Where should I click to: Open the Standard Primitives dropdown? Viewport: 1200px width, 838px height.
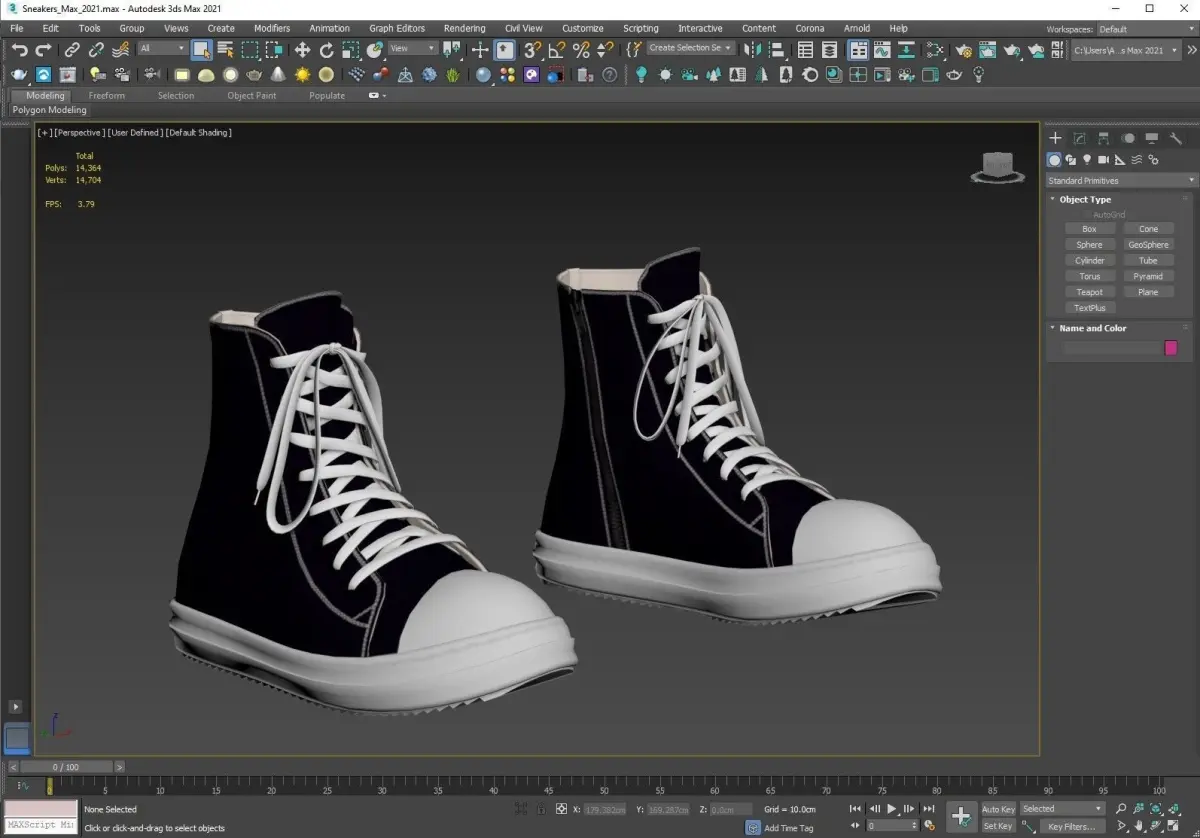[1120, 180]
